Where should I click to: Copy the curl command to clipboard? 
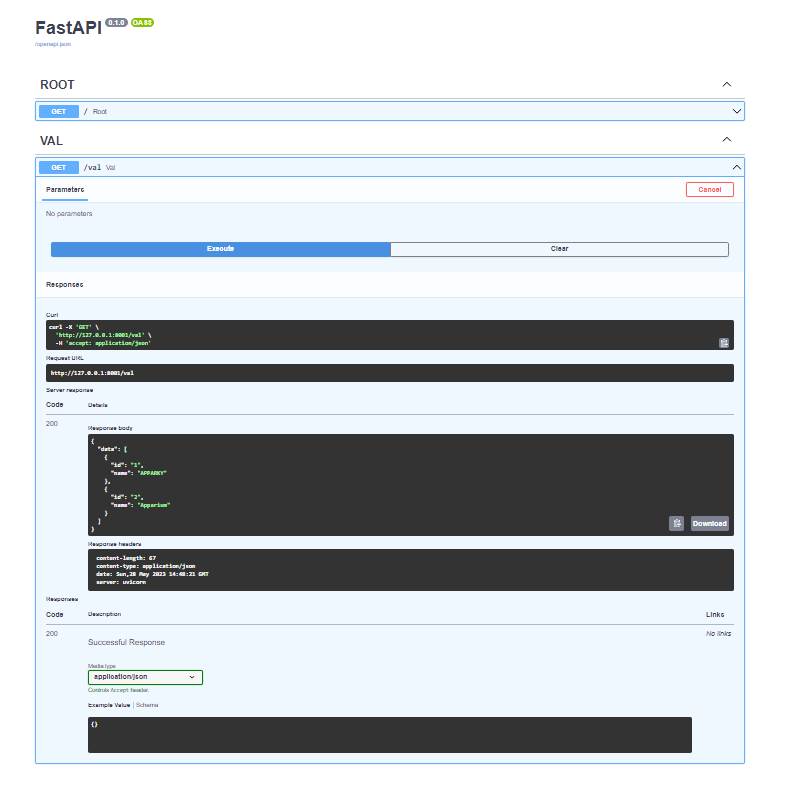[724, 343]
